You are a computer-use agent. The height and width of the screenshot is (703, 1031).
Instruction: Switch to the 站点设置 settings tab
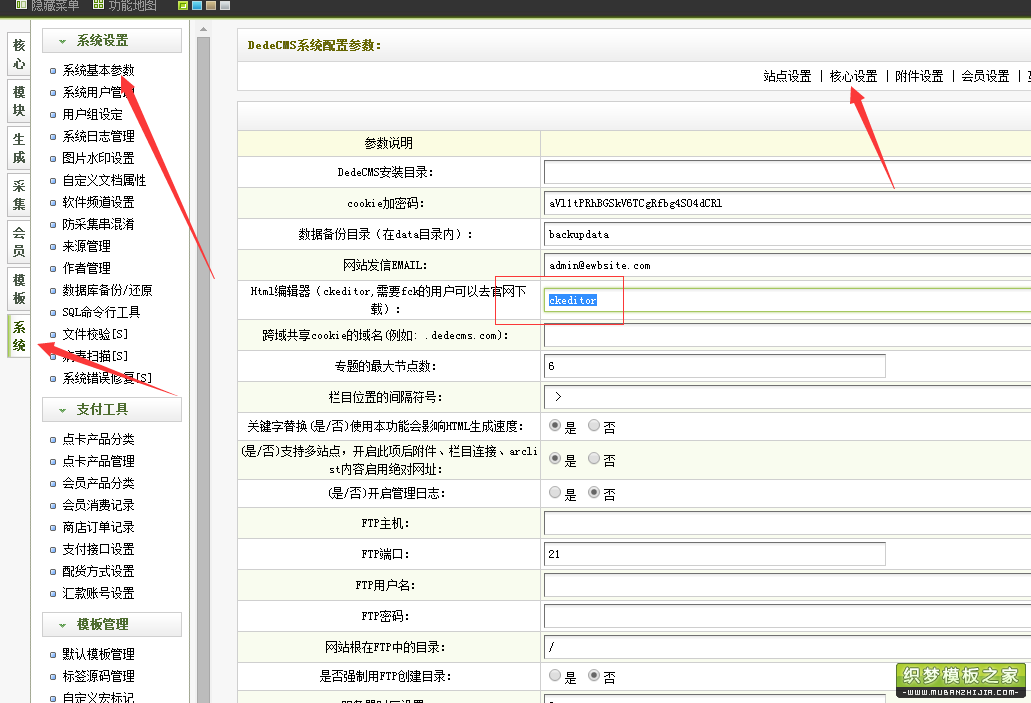(787, 76)
